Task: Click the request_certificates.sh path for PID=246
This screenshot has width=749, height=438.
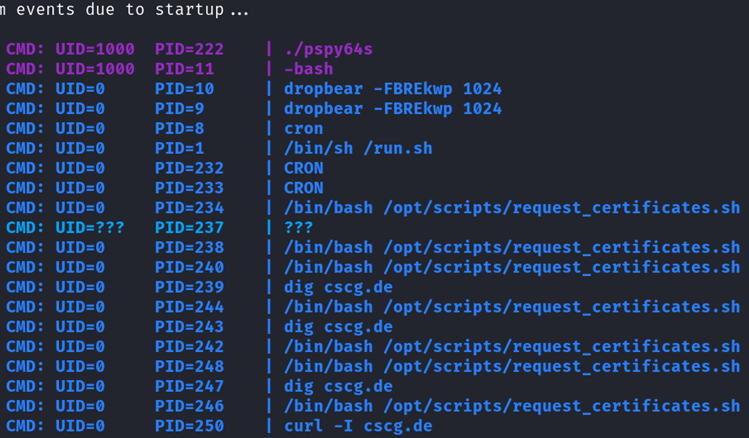Action: 562,406
